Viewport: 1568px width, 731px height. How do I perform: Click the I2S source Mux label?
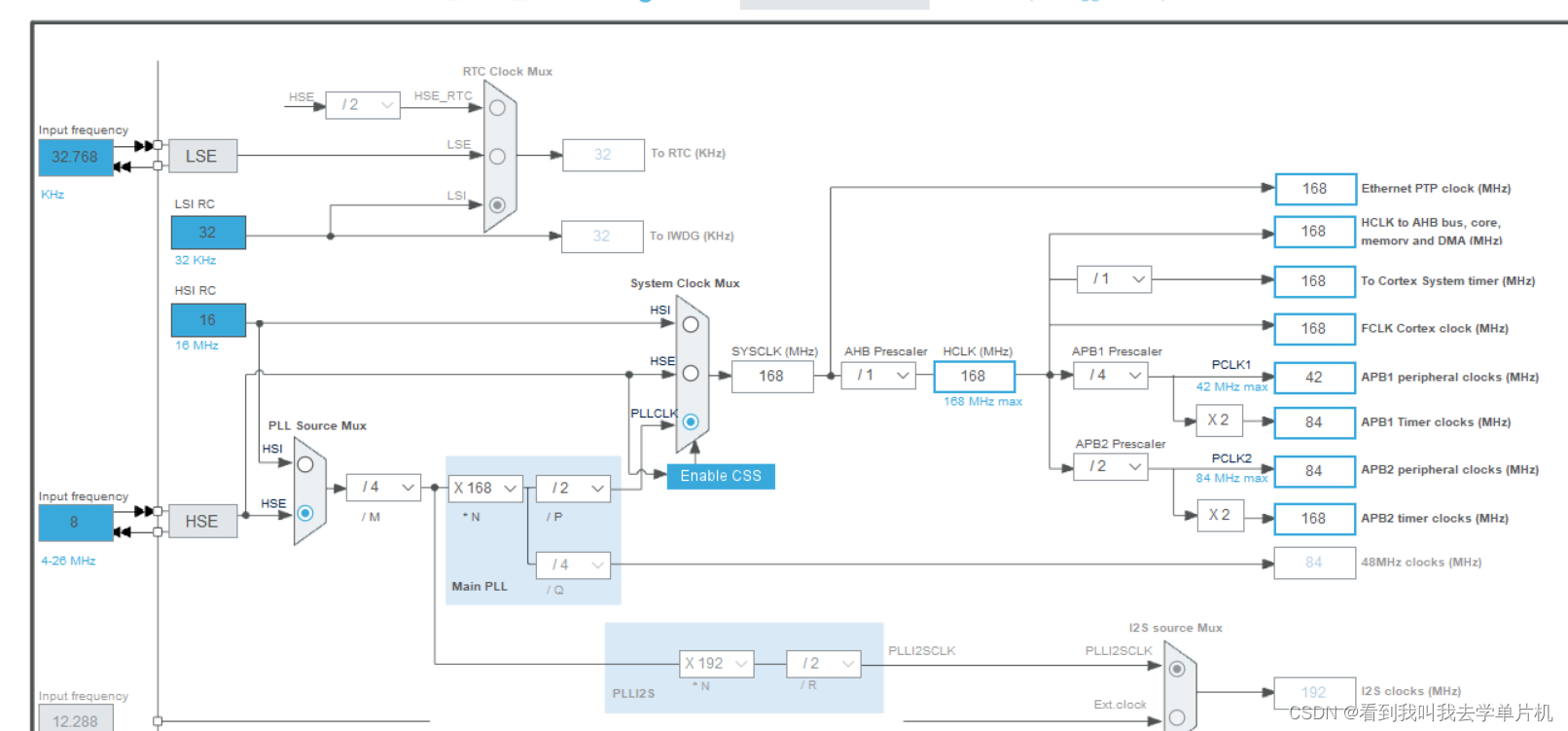coord(1175,629)
